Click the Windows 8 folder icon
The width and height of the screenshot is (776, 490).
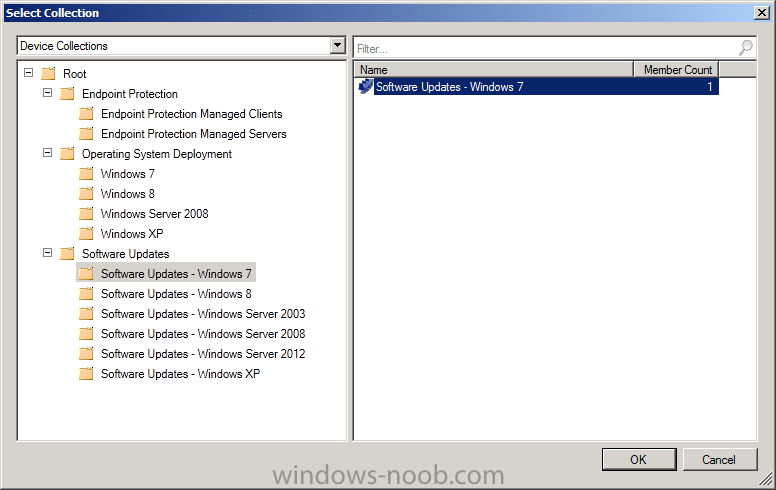click(86, 194)
